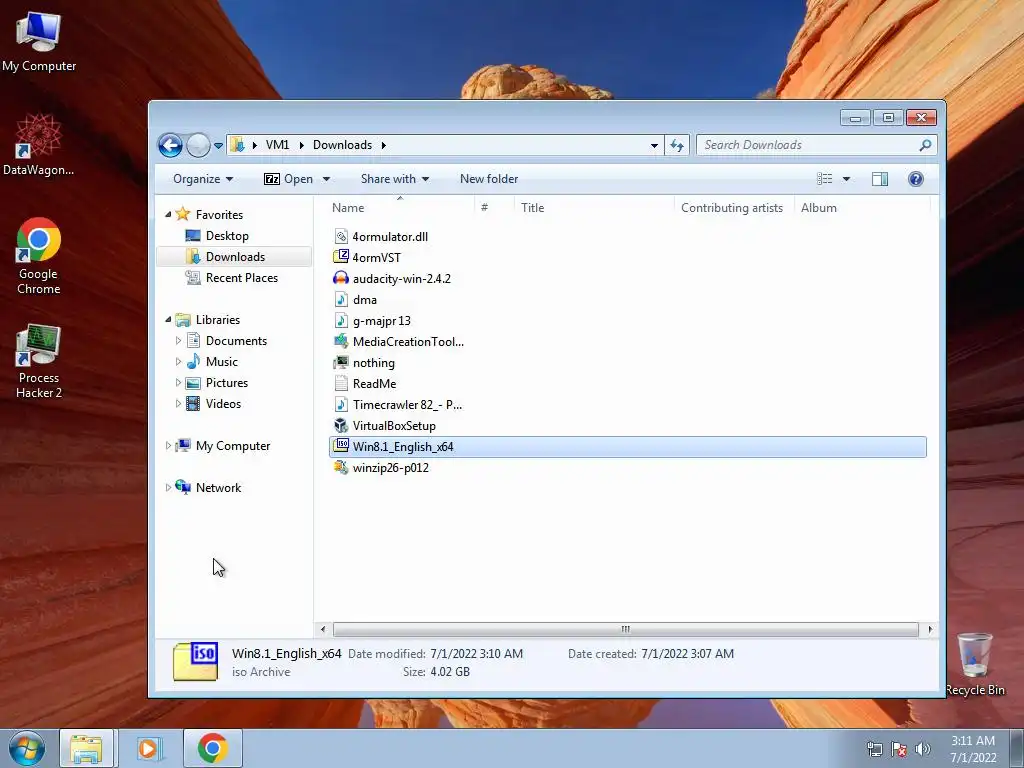Open the dropdown arrow beside Open
Viewport: 1024px width, 768px height.
pos(326,179)
